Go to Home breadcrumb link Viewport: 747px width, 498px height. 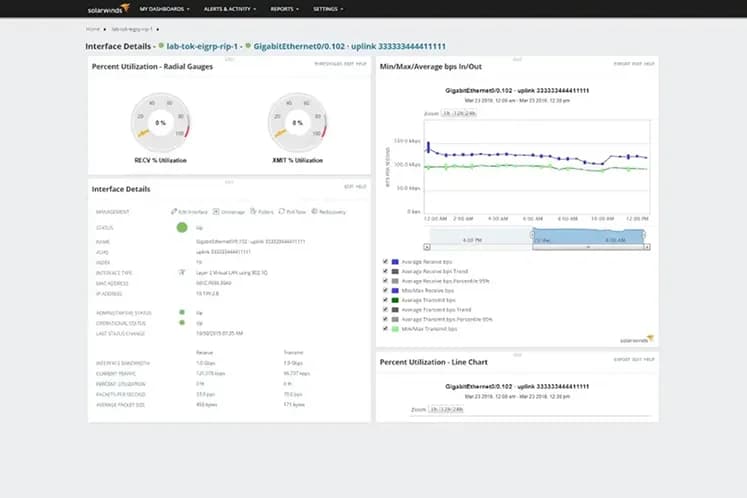[x=93, y=29]
